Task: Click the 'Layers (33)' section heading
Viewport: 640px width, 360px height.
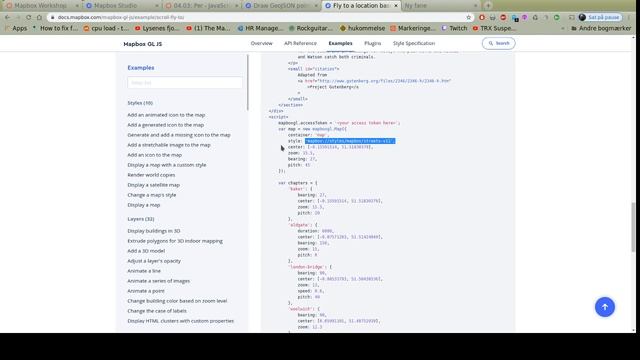Action: coord(140,219)
